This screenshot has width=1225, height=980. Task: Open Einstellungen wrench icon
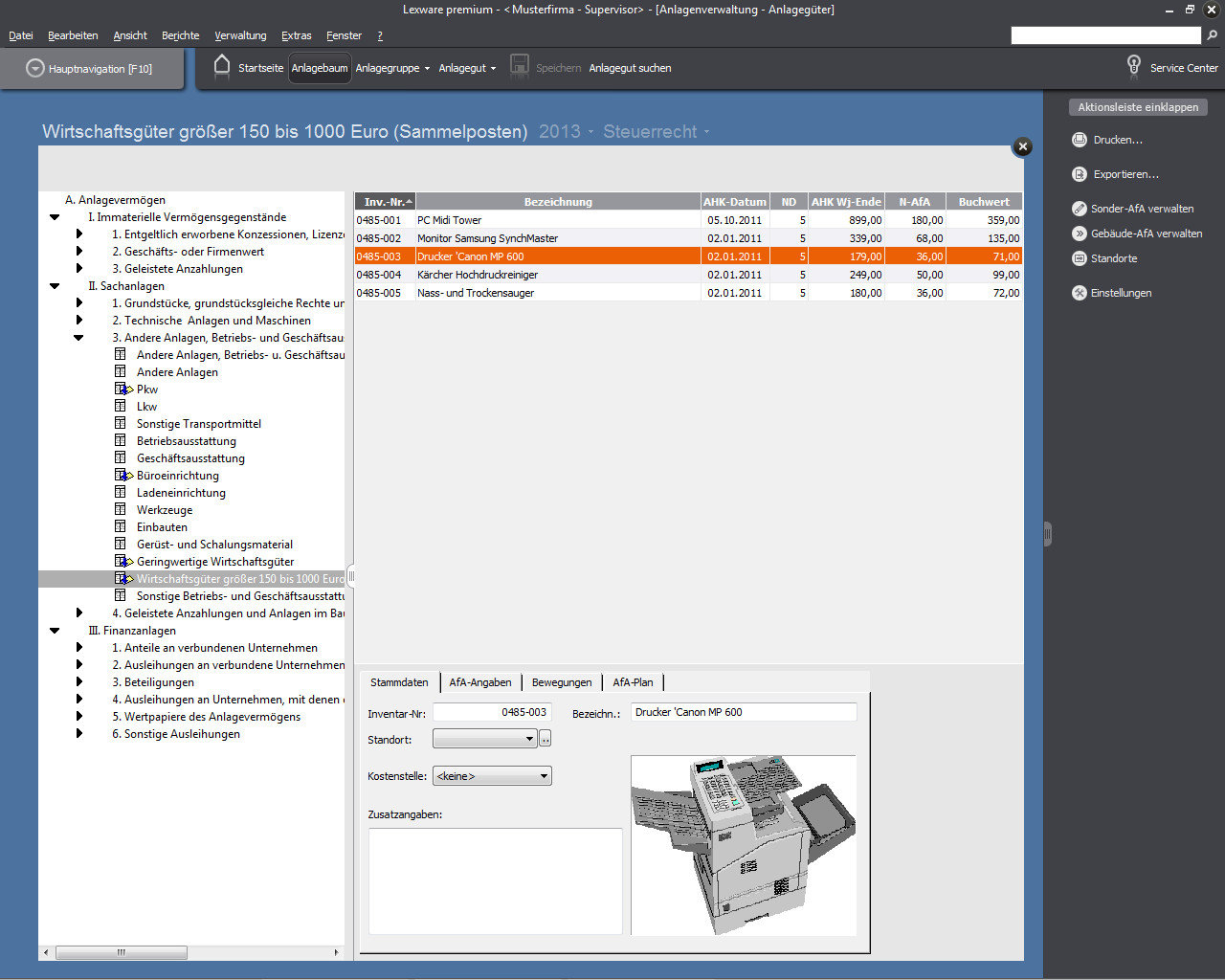coord(1080,293)
